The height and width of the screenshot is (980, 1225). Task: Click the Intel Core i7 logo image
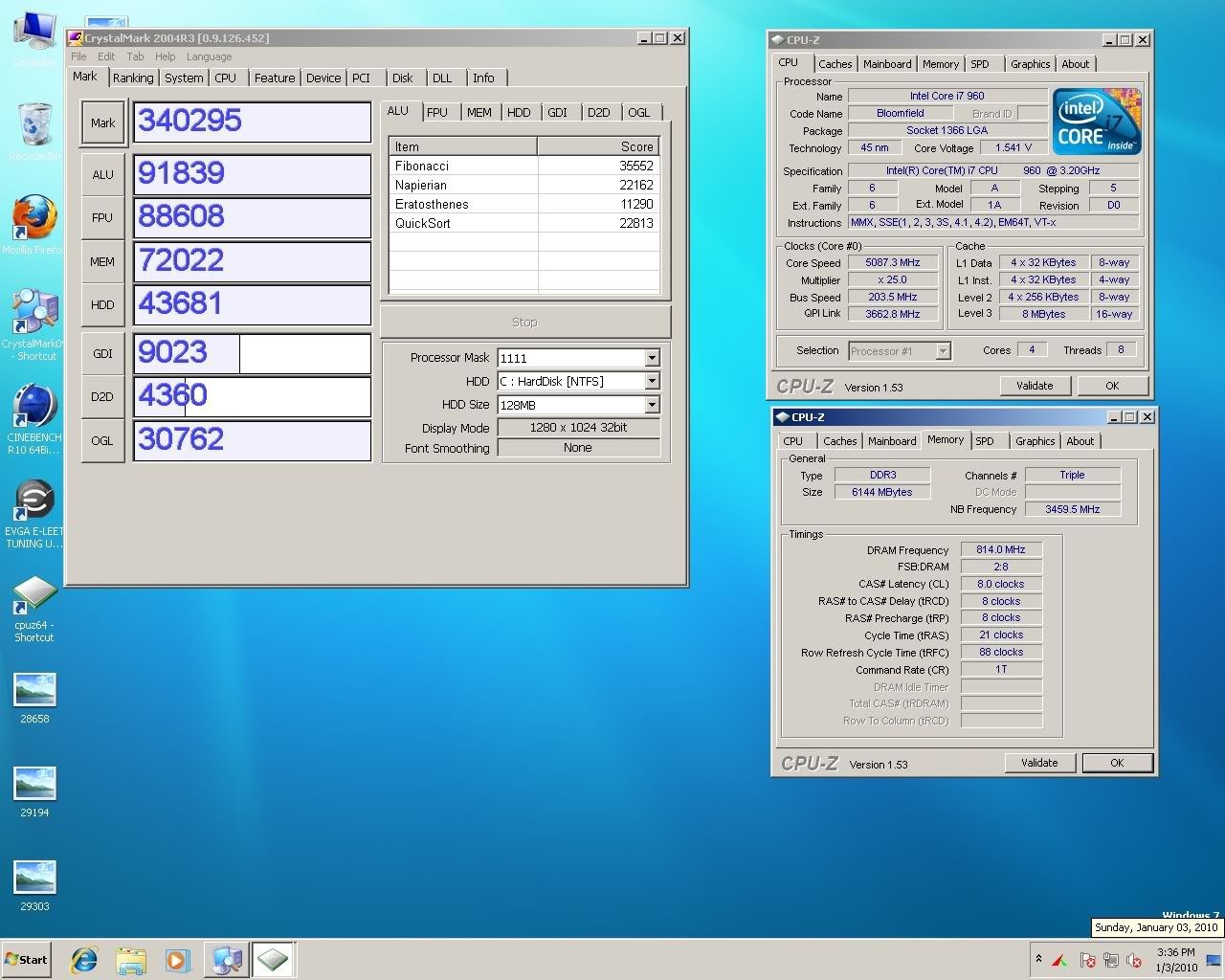point(1097,122)
